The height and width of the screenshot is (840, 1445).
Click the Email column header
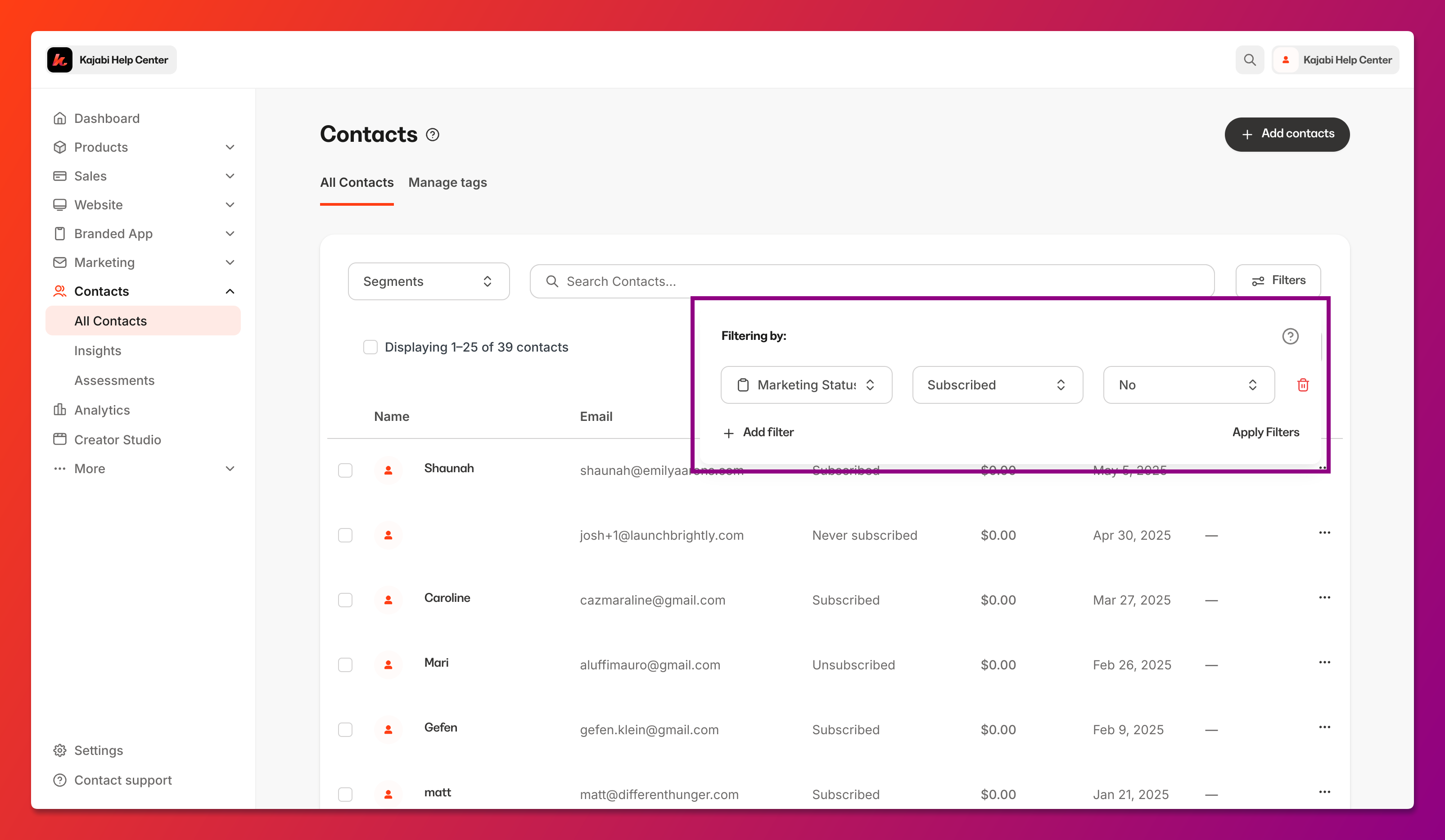596,416
